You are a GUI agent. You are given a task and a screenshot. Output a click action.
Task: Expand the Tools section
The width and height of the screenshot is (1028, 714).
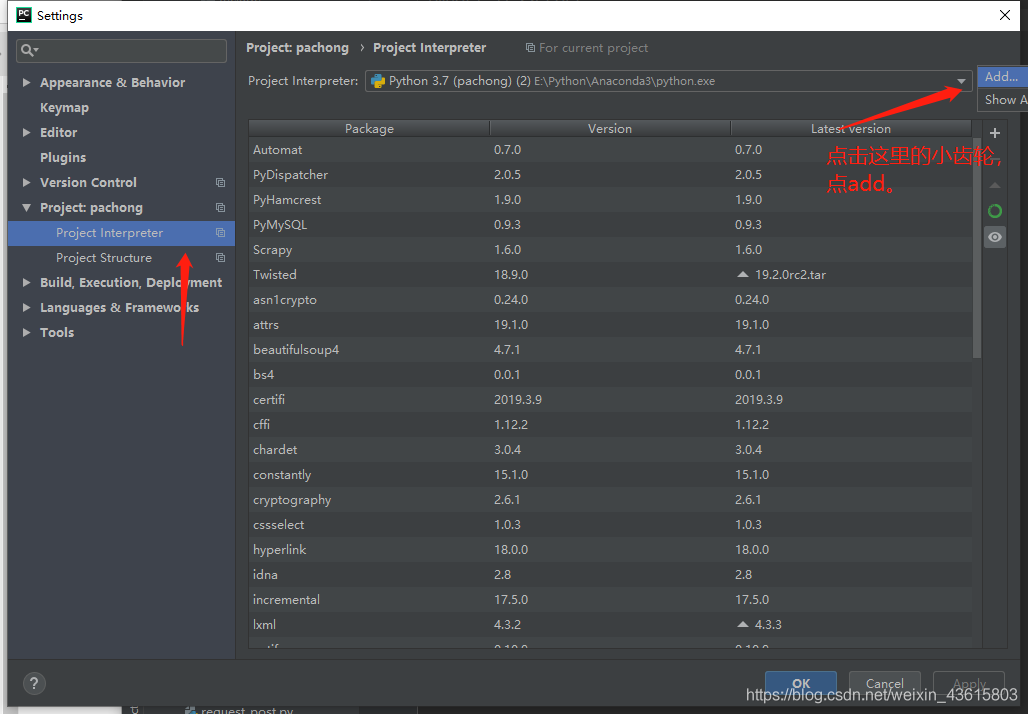(26, 332)
